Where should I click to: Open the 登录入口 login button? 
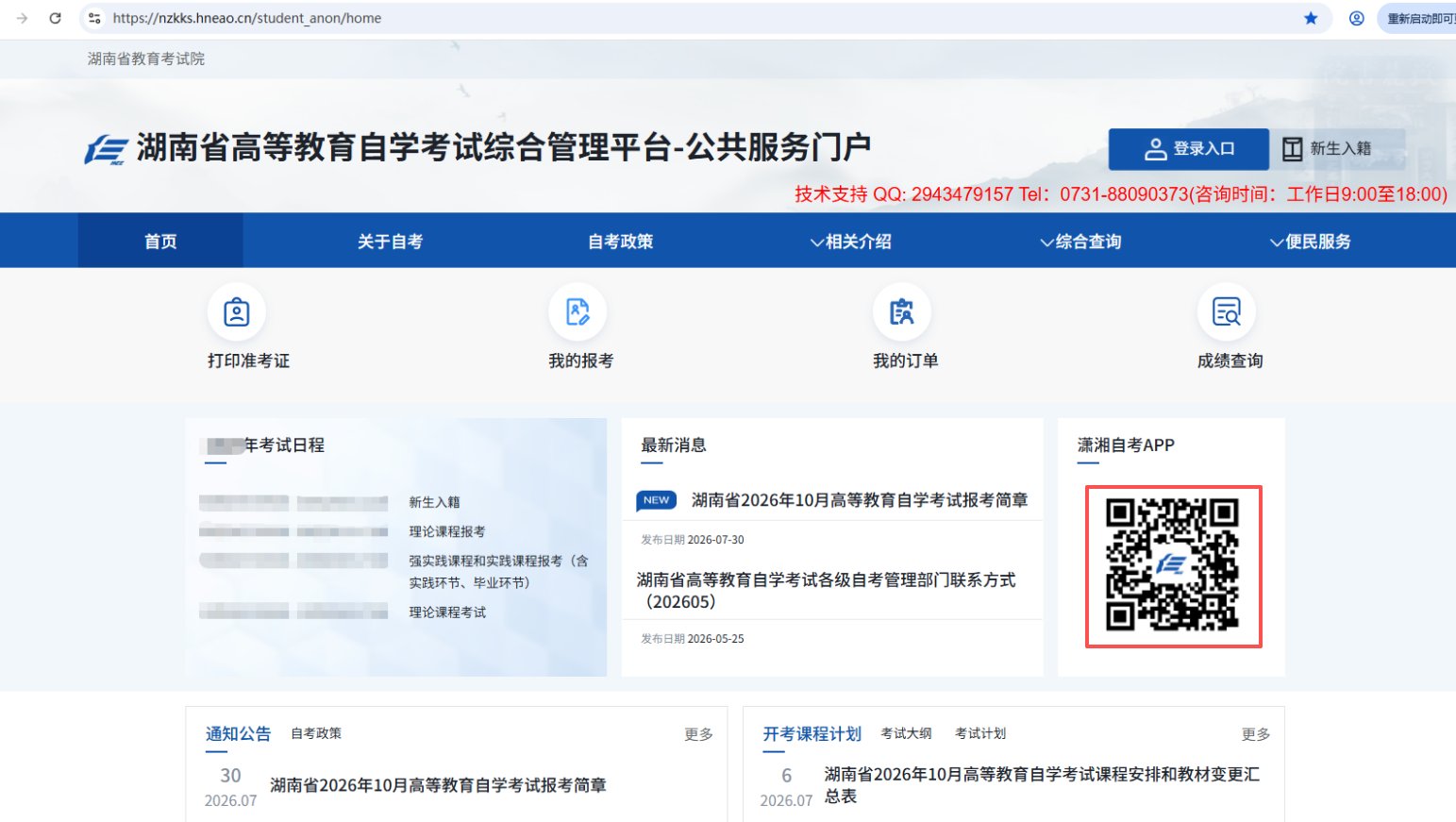[x=1189, y=149]
